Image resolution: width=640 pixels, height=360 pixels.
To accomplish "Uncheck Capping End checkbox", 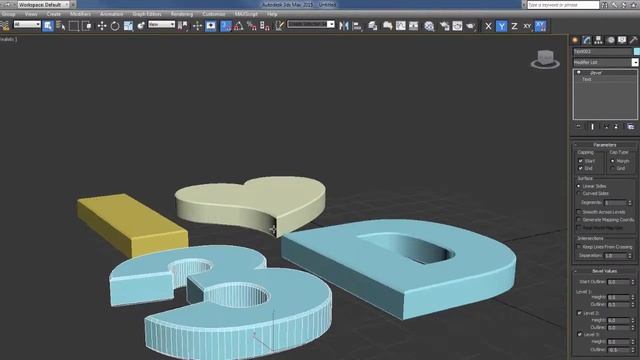I will pos(580,168).
